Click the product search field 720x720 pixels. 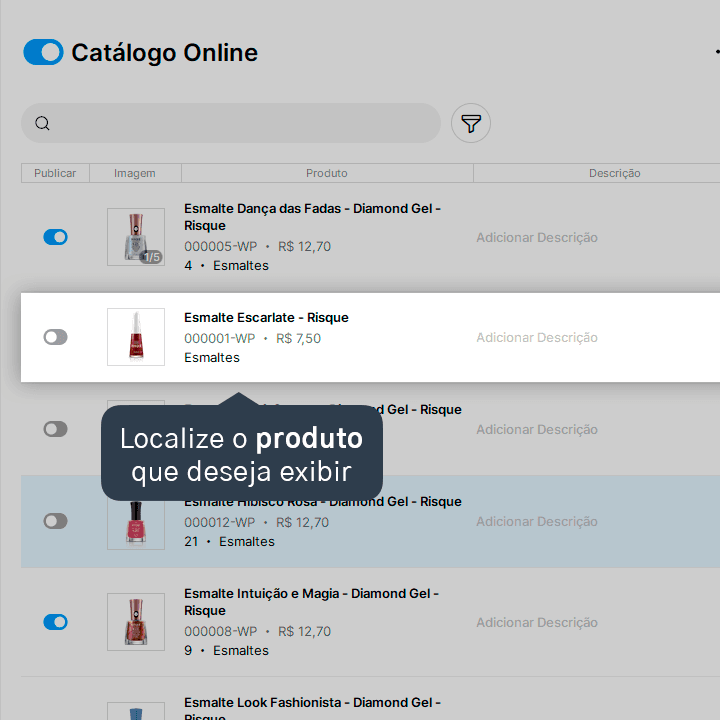[231, 123]
